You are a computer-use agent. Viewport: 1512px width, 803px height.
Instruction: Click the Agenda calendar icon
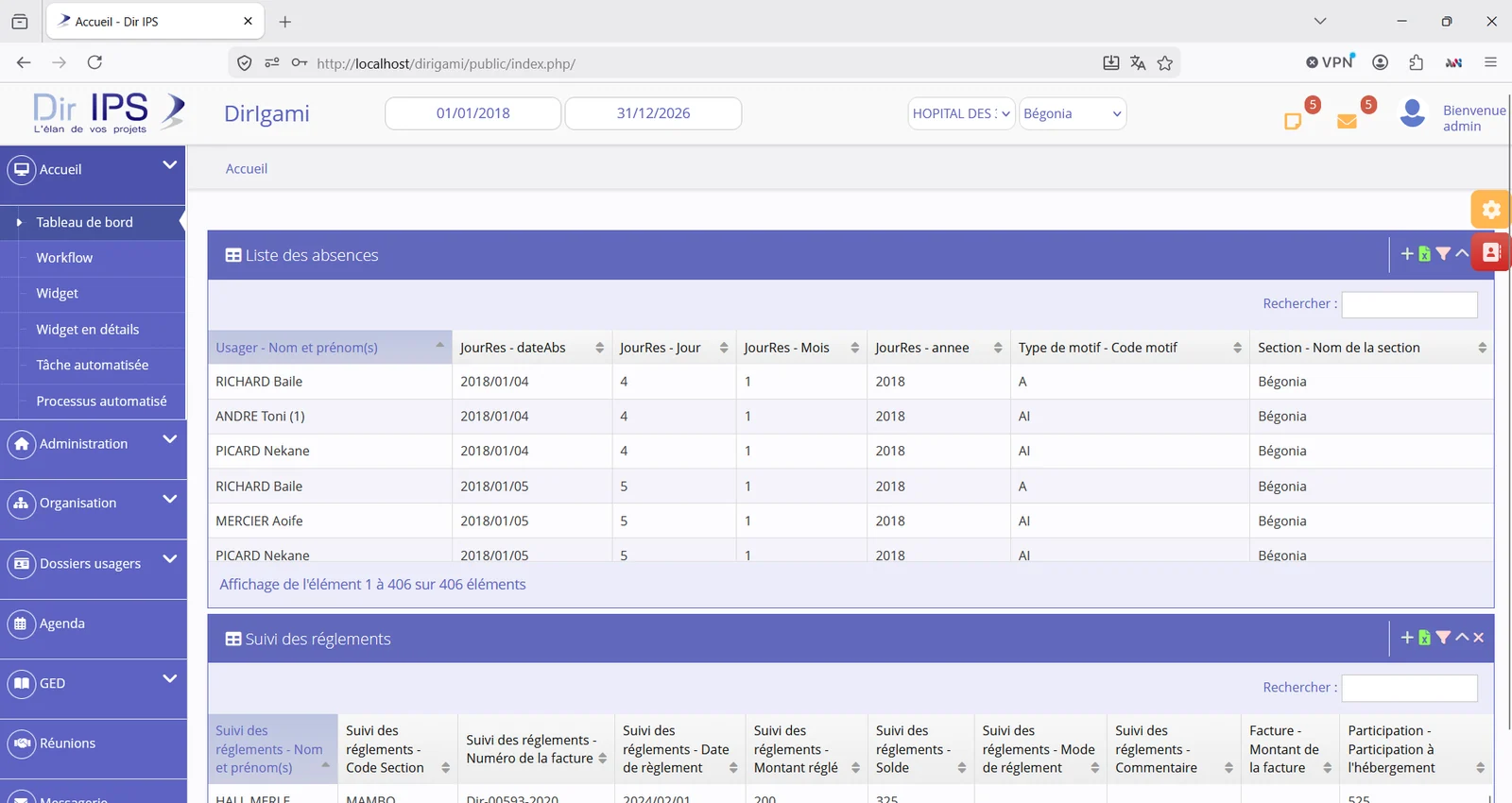tap(21, 624)
